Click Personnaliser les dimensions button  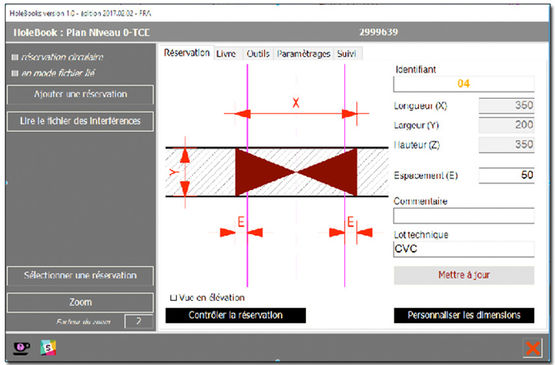[x=464, y=315]
